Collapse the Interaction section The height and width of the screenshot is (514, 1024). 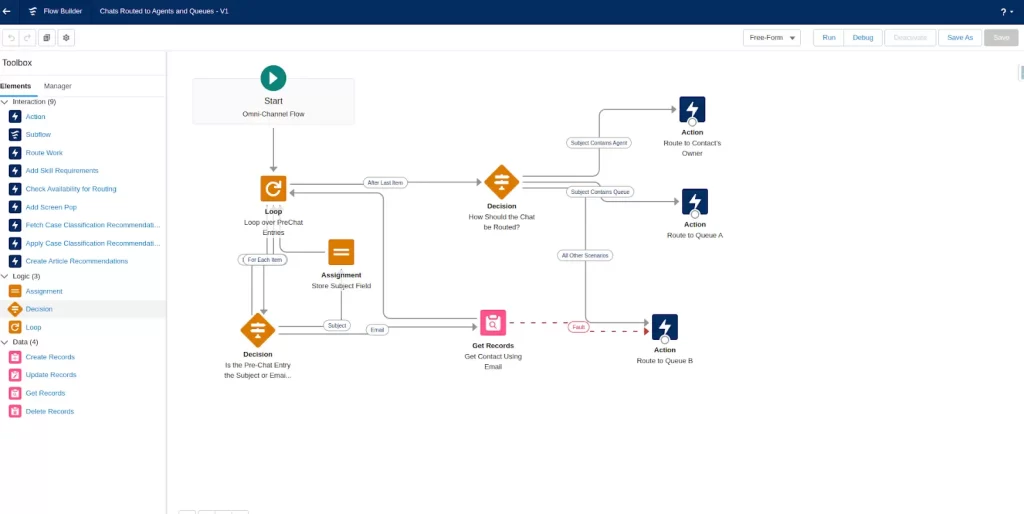coord(5,102)
